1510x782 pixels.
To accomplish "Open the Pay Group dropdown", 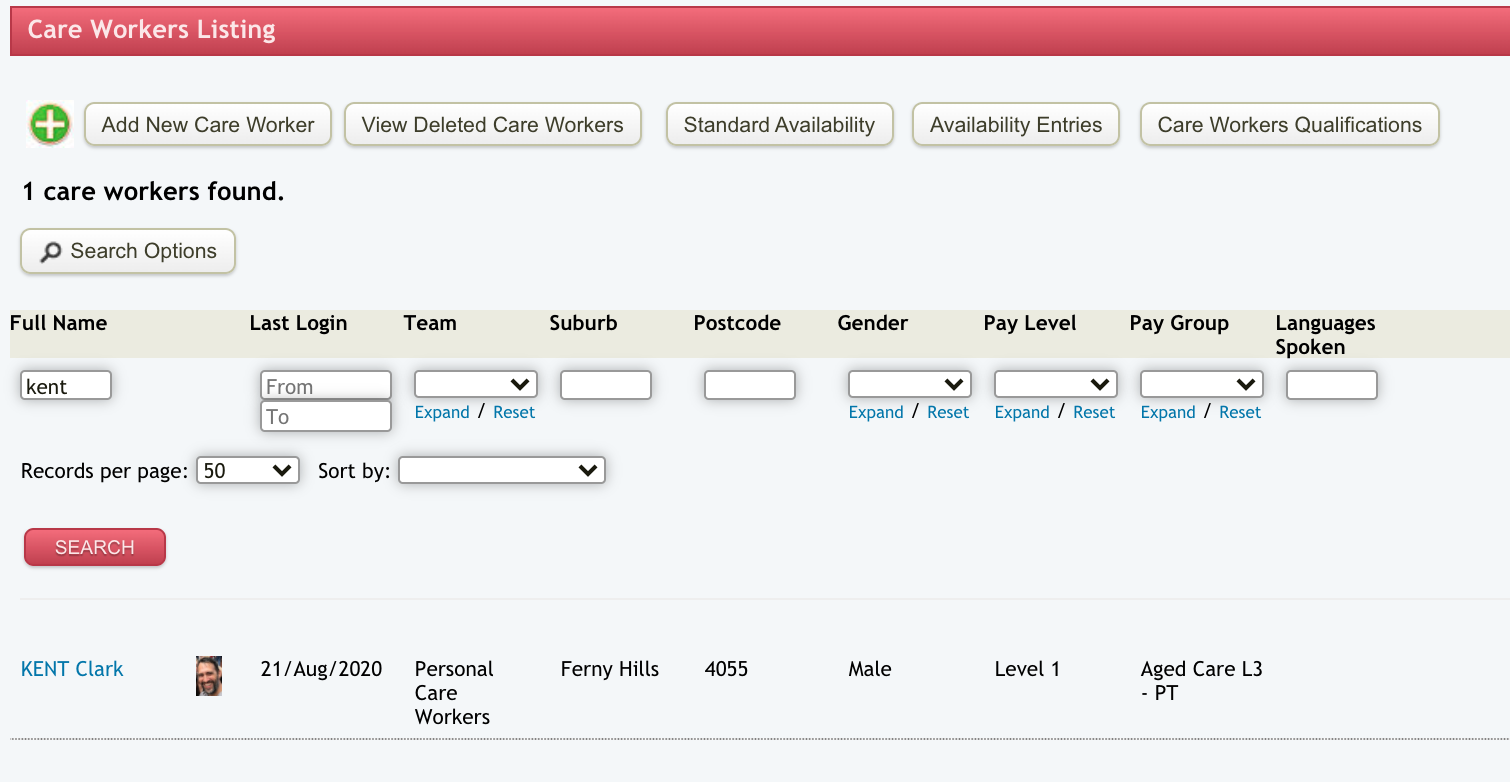I will (1201, 384).
